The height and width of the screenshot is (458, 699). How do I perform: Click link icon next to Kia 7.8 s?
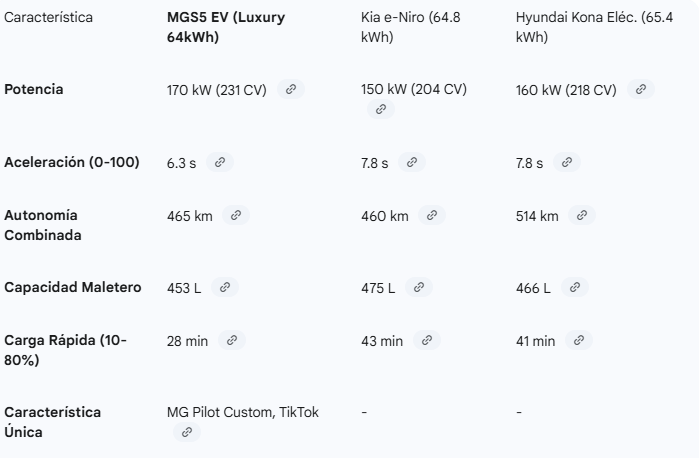(x=412, y=162)
